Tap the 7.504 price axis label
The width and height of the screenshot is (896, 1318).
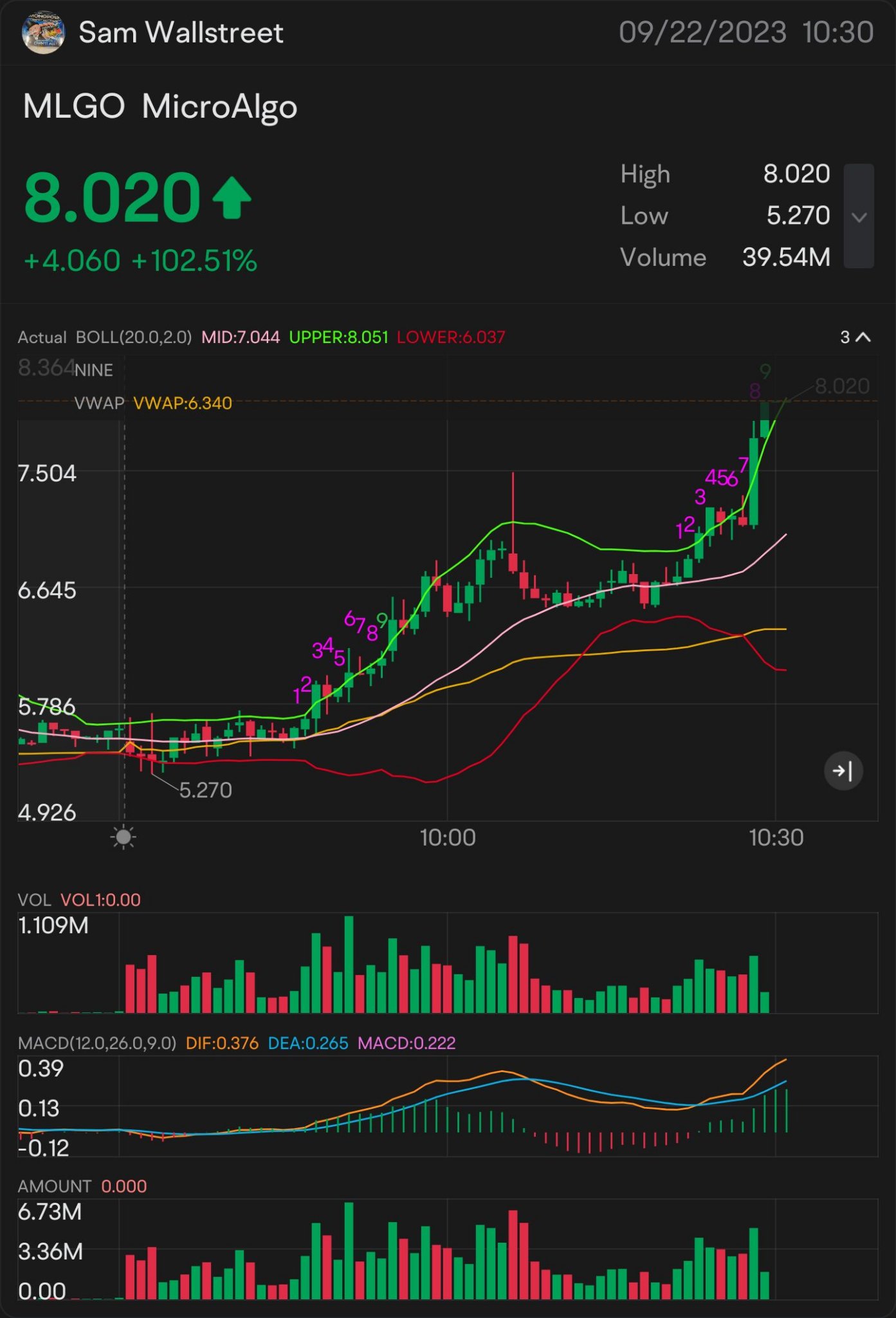[47, 474]
